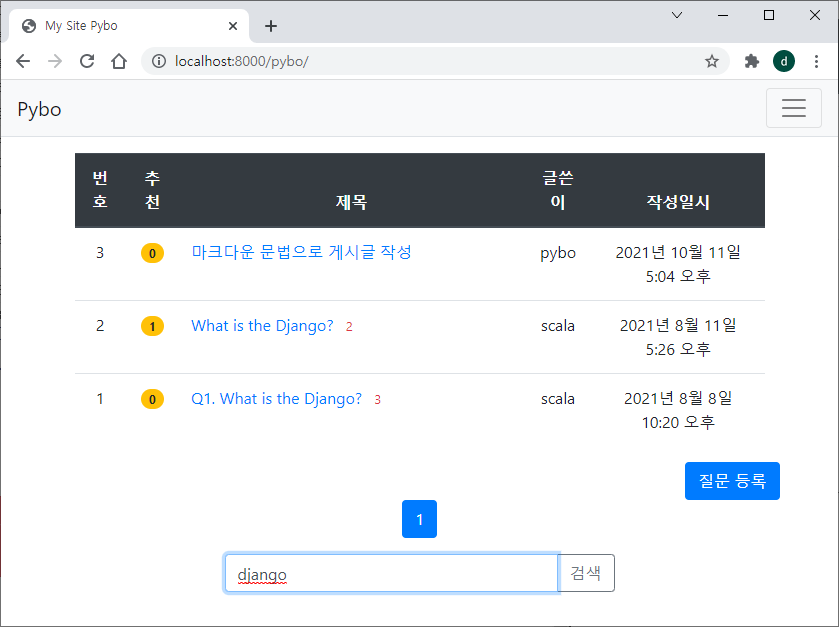Select the My Site Pybo tab

pos(128,26)
